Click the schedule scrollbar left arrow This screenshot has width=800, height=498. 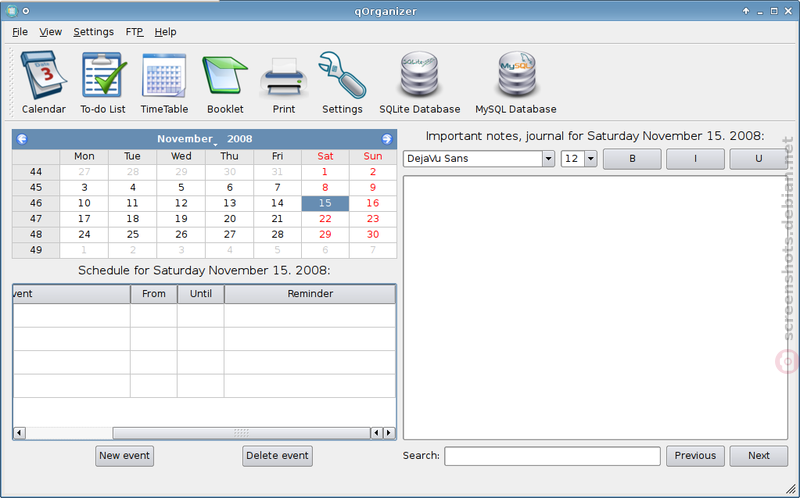coord(19,433)
